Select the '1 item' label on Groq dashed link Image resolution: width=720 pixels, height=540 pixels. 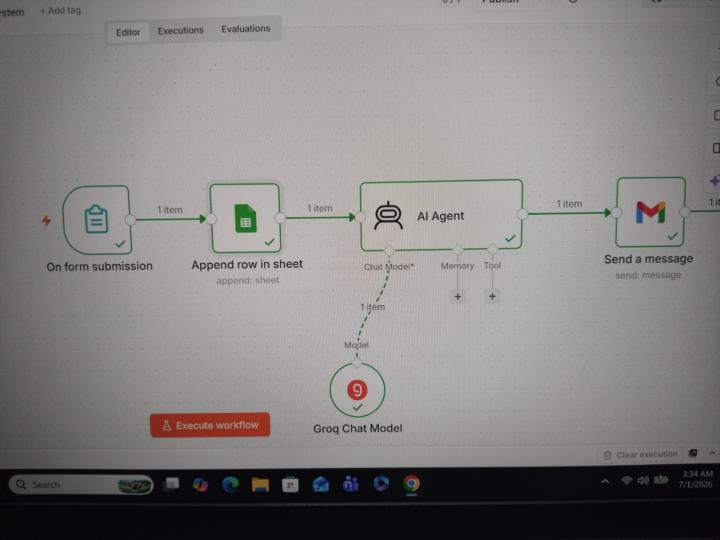click(372, 307)
